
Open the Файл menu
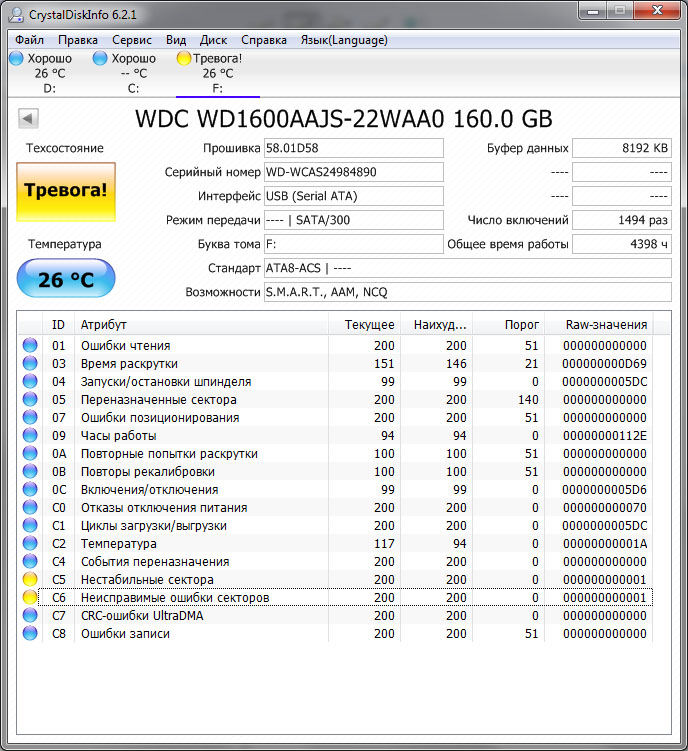(x=29, y=40)
